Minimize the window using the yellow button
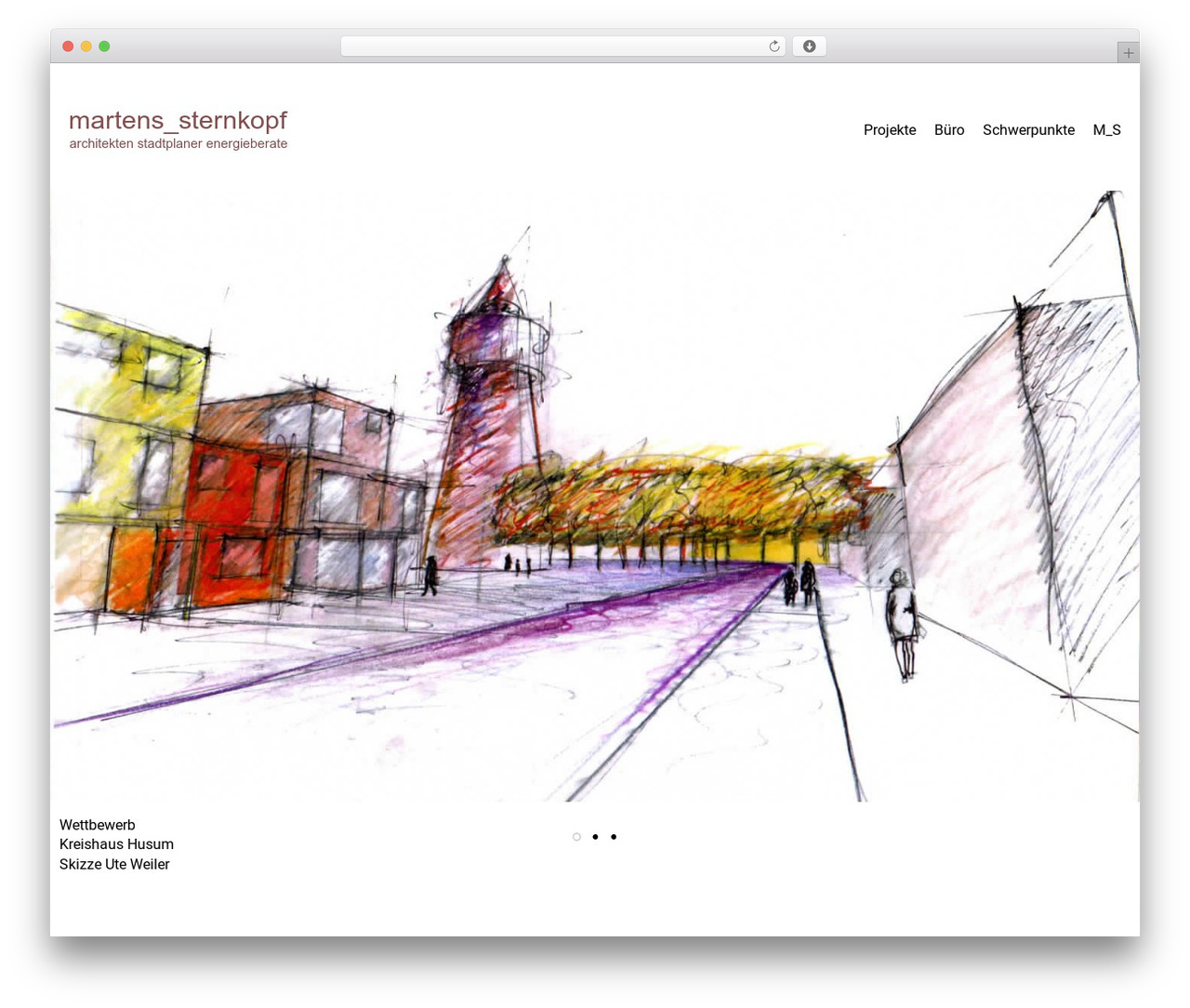 tap(86, 46)
